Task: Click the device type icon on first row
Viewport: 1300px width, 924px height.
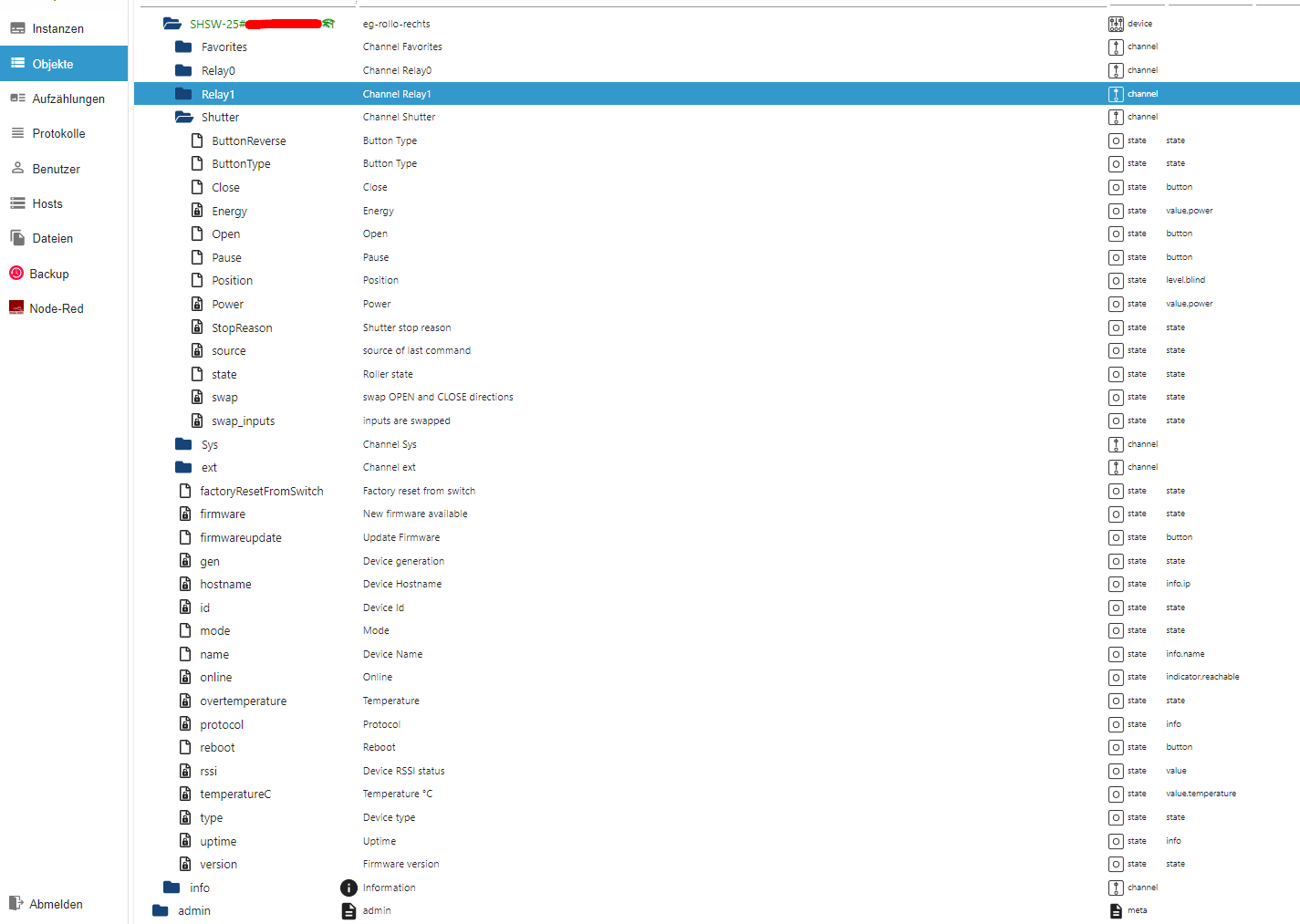Action: [x=1116, y=24]
